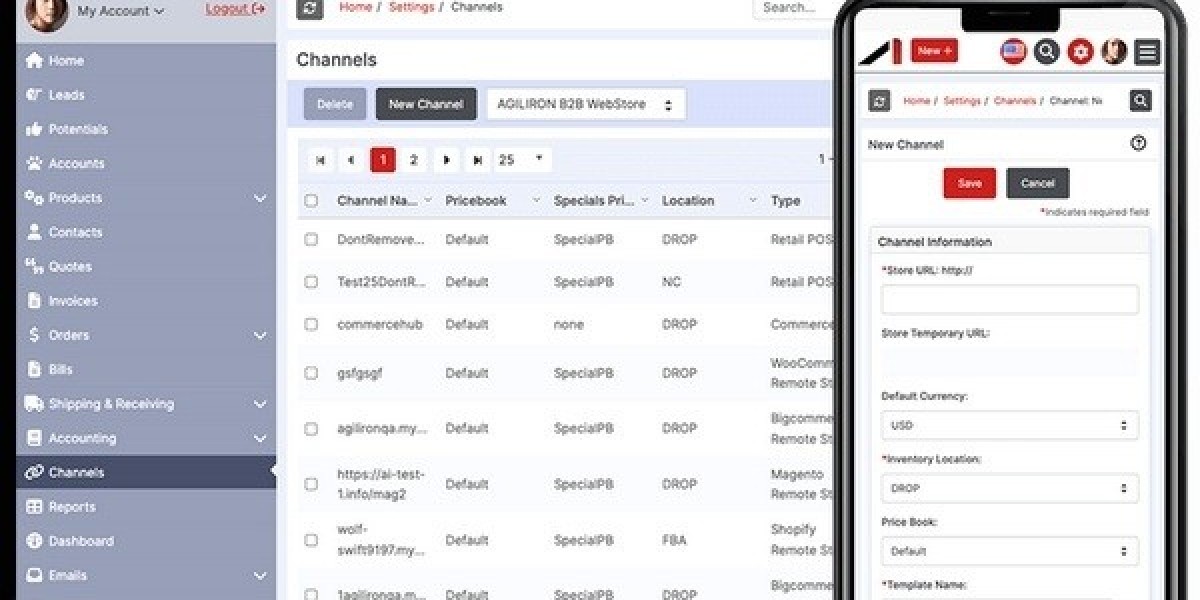Image resolution: width=1200 pixels, height=600 pixels.
Task: Open the hamburger menu on phone
Action: (1147, 51)
